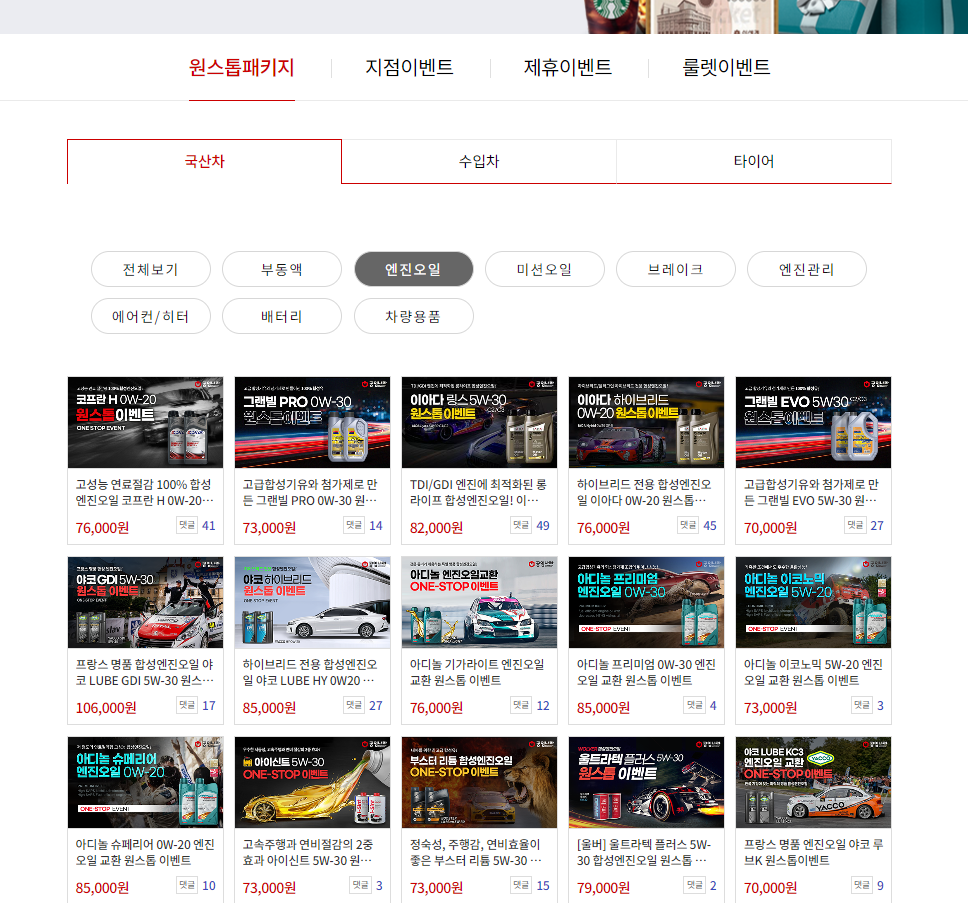Select the 타이어 tab
Screen dimensions: 968x903
point(754,162)
